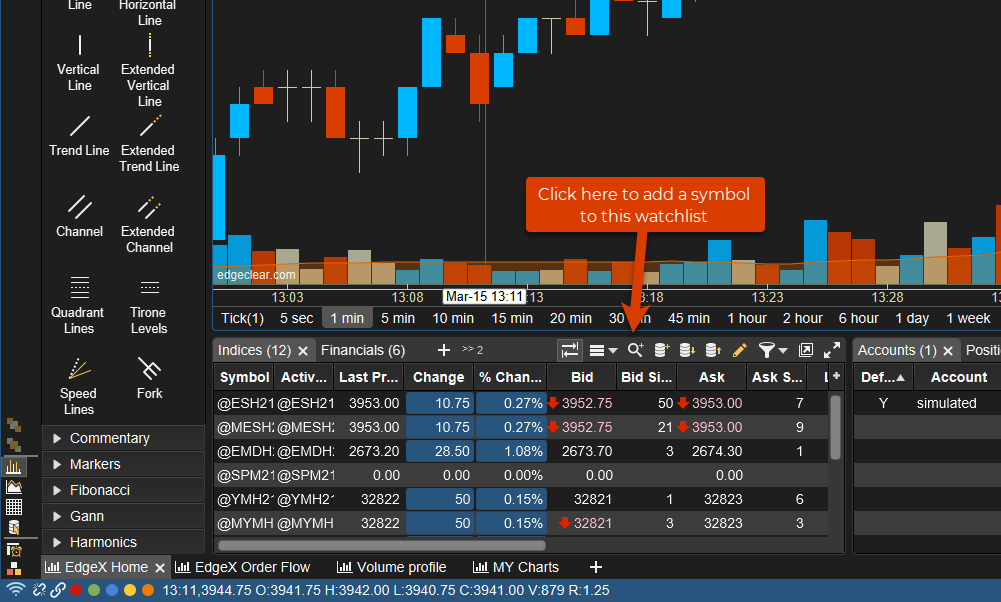Select the Fork drawing tool

pyautogui.click(x=149, y=378)
